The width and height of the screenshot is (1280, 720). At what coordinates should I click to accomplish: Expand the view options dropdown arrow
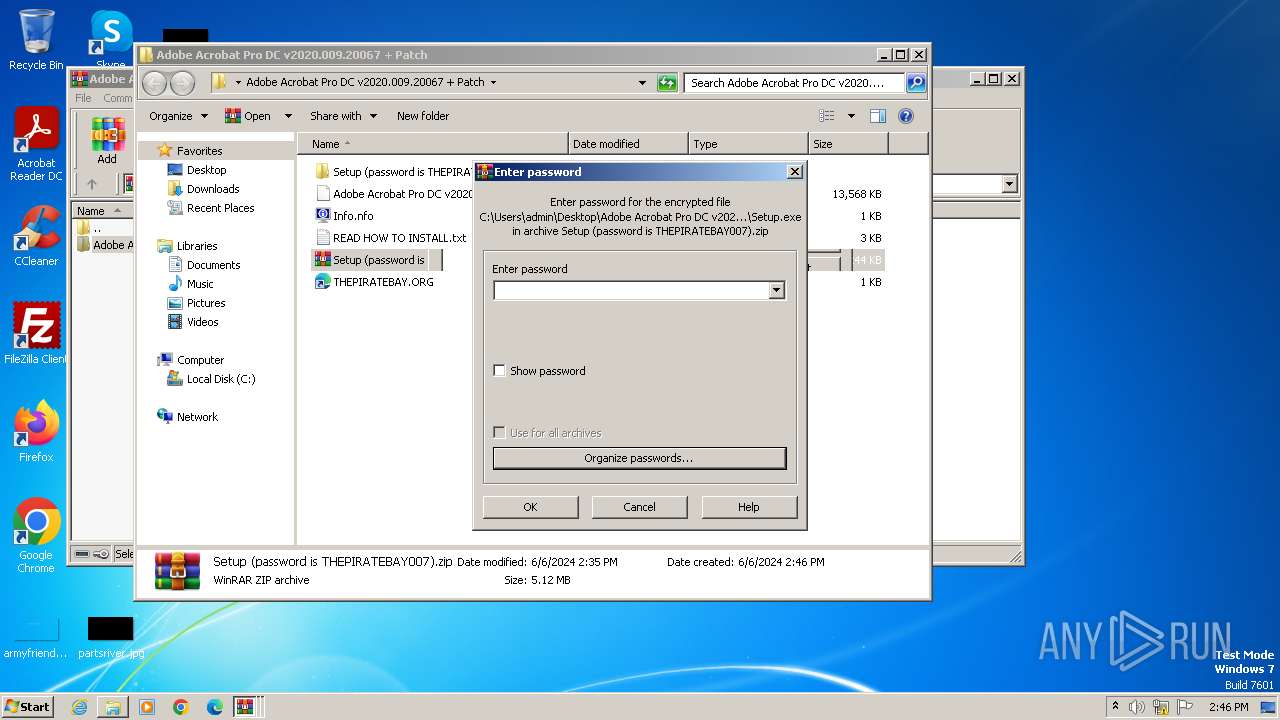pos(851,116)
